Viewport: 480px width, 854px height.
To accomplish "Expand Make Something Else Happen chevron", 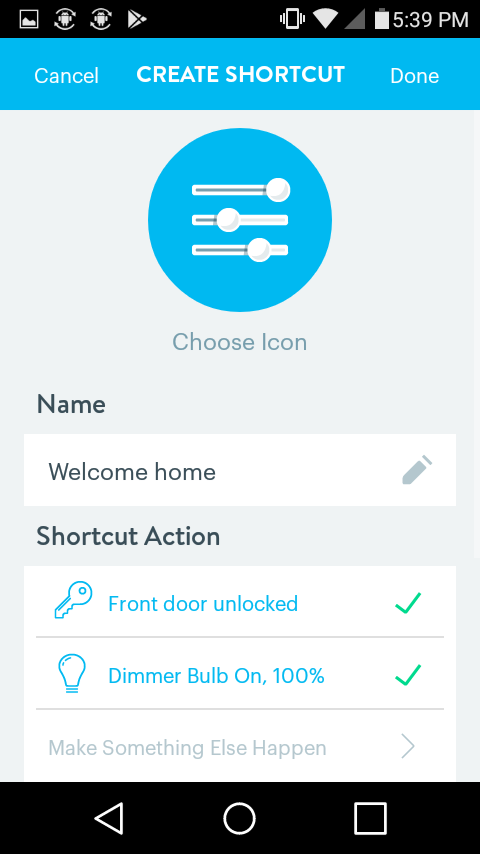I will pyautogui.click(x=408, y=747).
